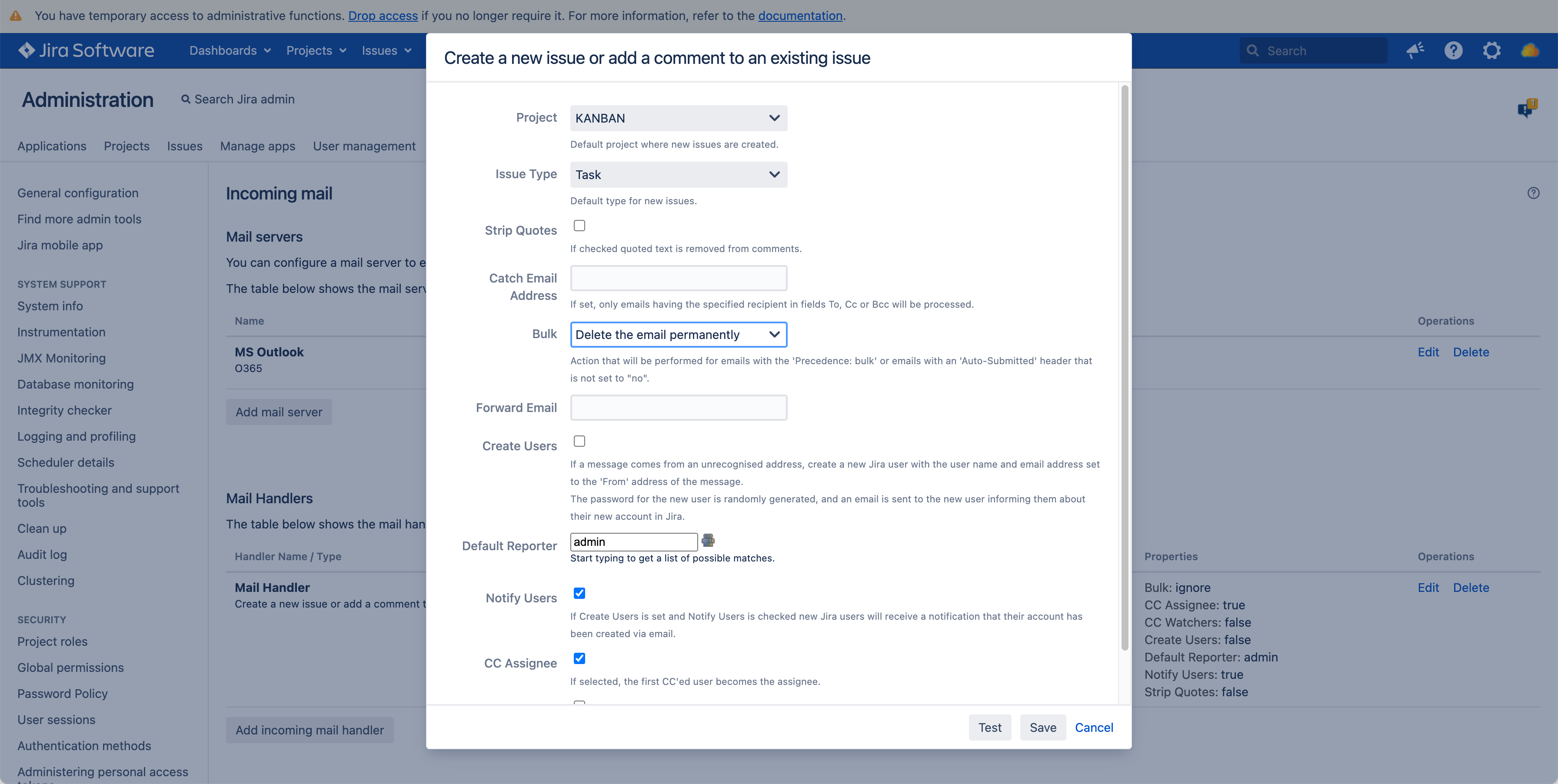The image size is (1558, 784).
Task: Enable the Strip Quotes checkbox
Action: [x=579, y=226]
